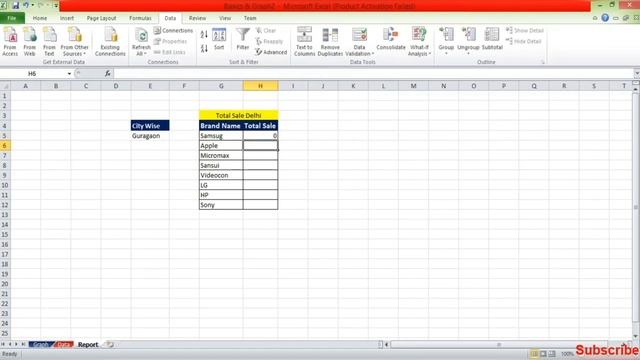Open the From Other Sources dropdown
The image size is (640, 360).
[74, 41]
